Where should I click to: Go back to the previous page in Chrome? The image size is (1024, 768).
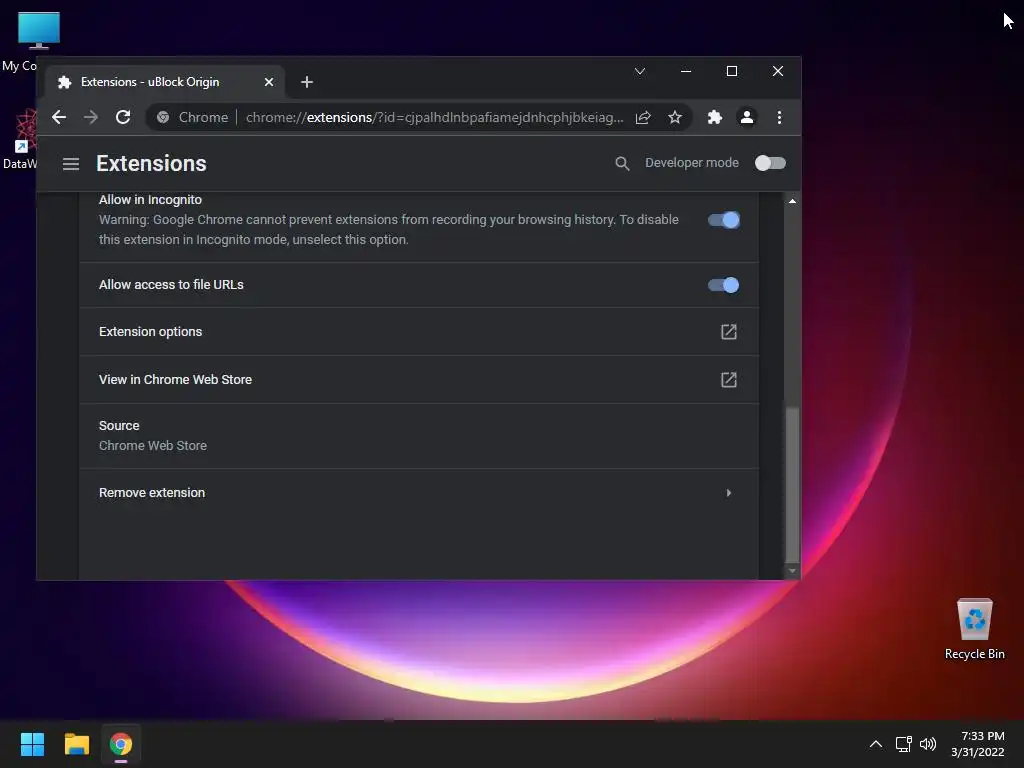[59, 118]
